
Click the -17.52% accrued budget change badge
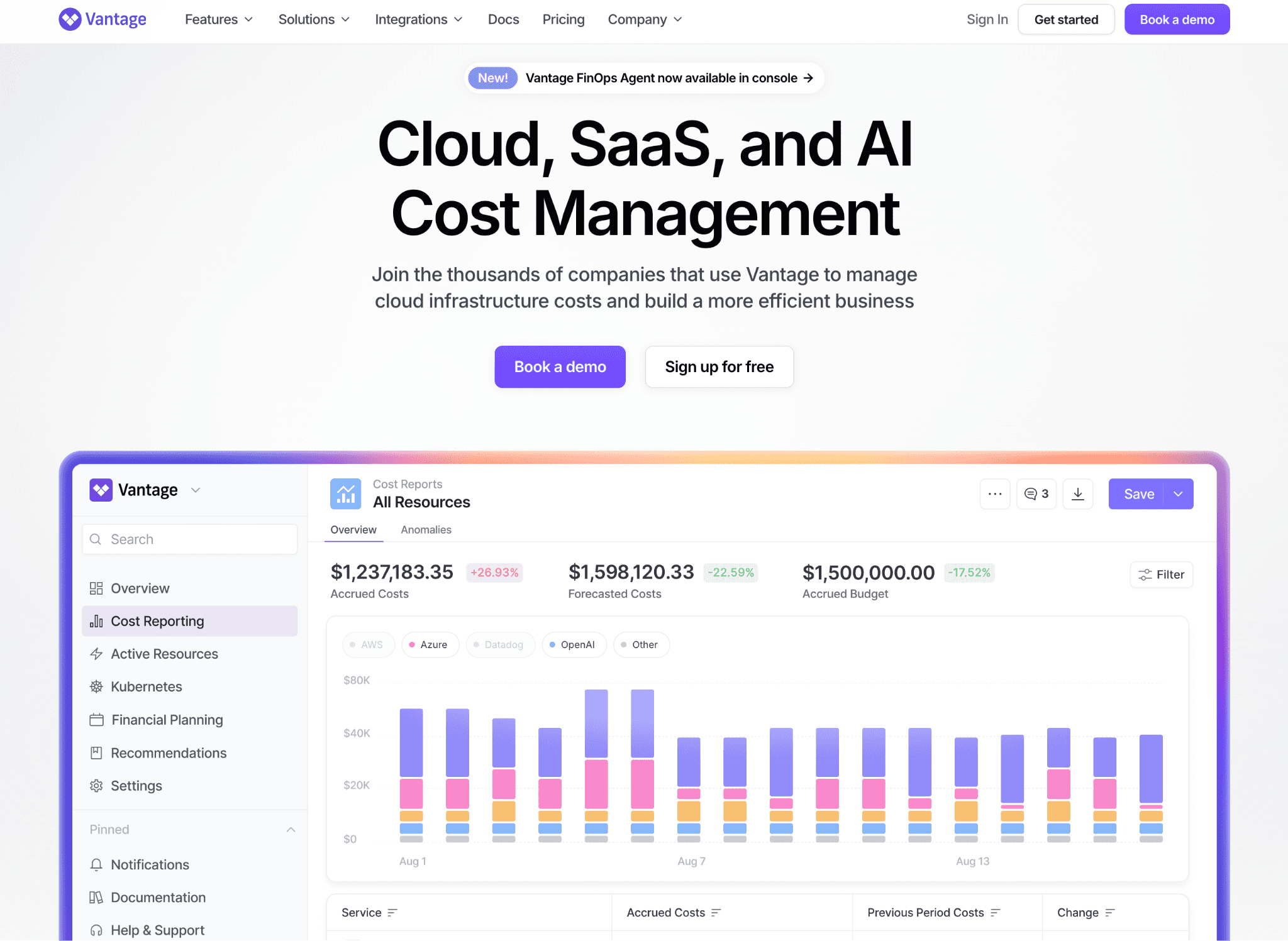click(969, 573)
